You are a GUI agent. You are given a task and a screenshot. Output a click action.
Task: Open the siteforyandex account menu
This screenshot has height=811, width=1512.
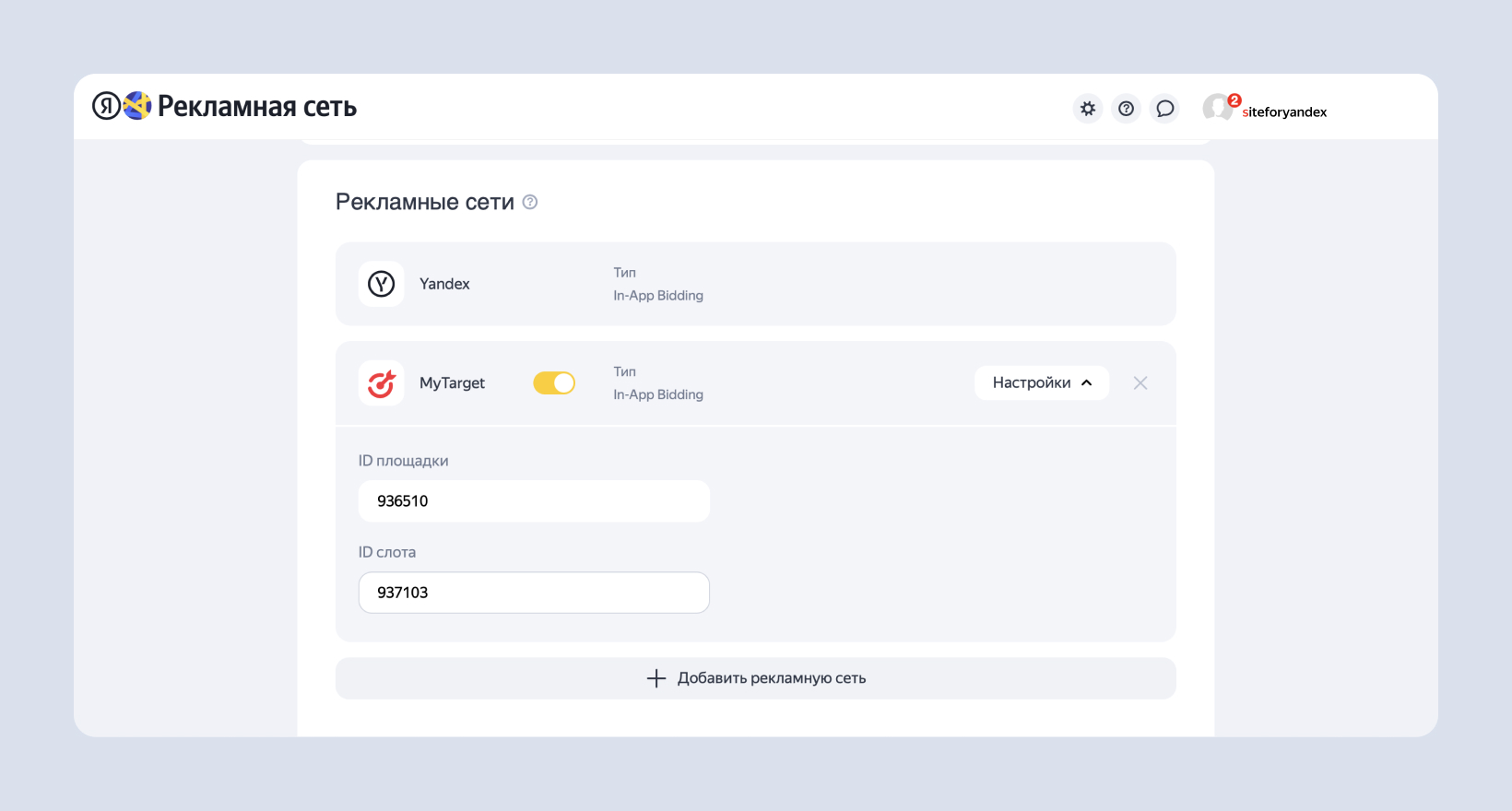click(x=1284, y=112)
